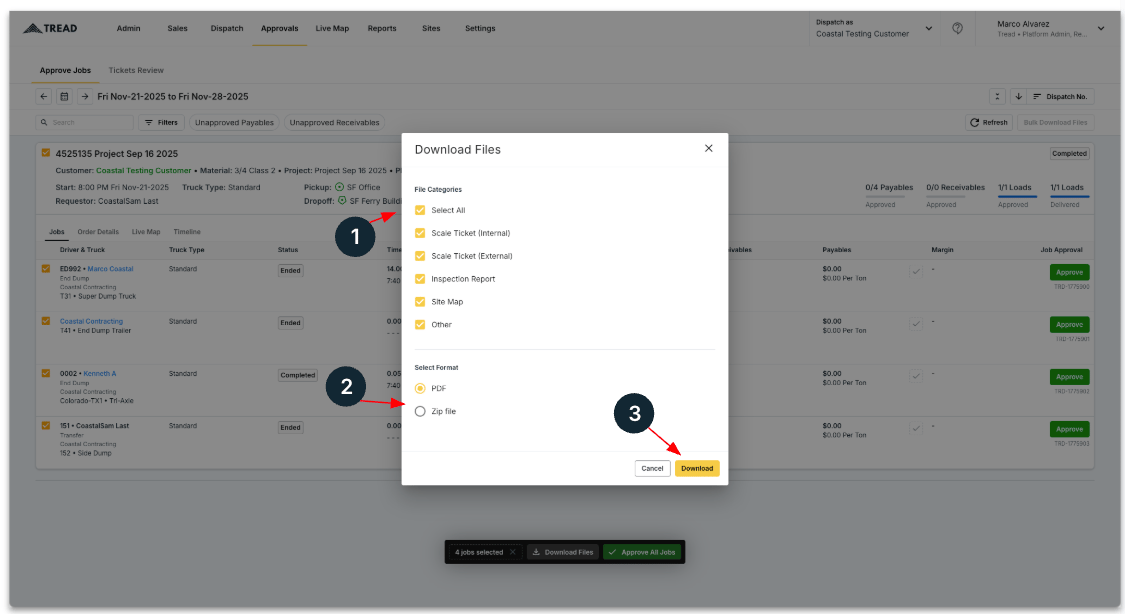Click into the Search field
The width and height of the screenshot is (1125, 614).
[85, 123]
